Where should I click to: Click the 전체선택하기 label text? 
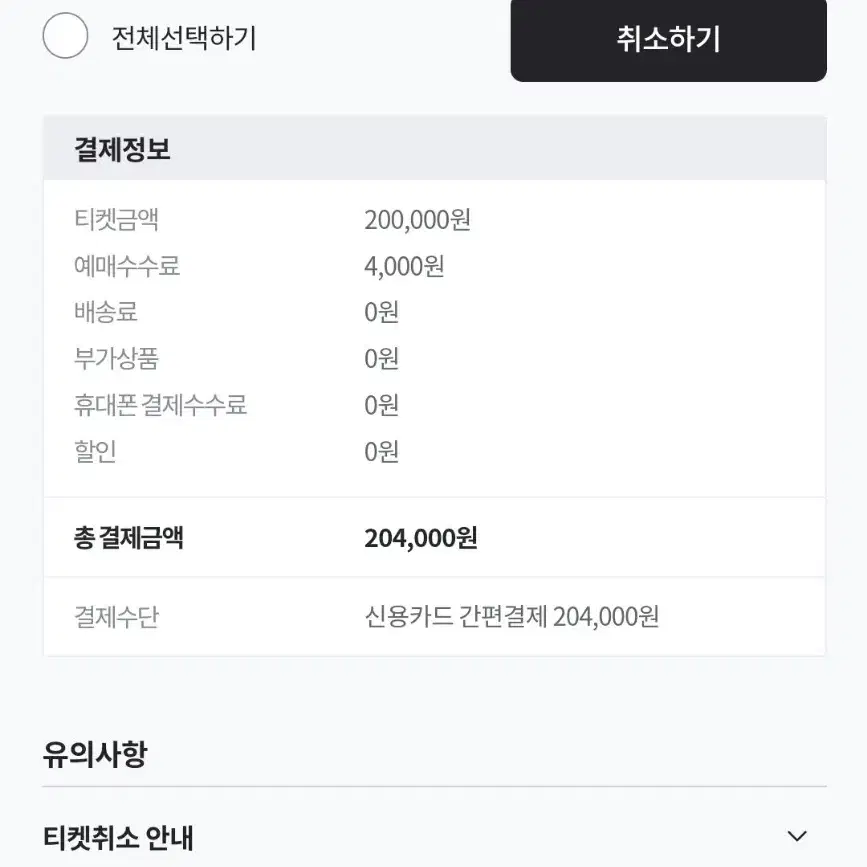[x=184, y=38]
